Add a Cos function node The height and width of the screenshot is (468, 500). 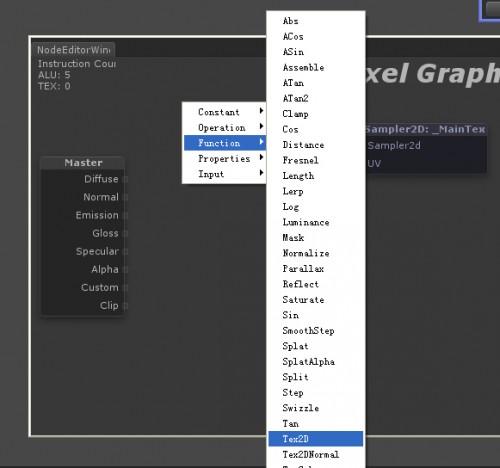(316, 129)
